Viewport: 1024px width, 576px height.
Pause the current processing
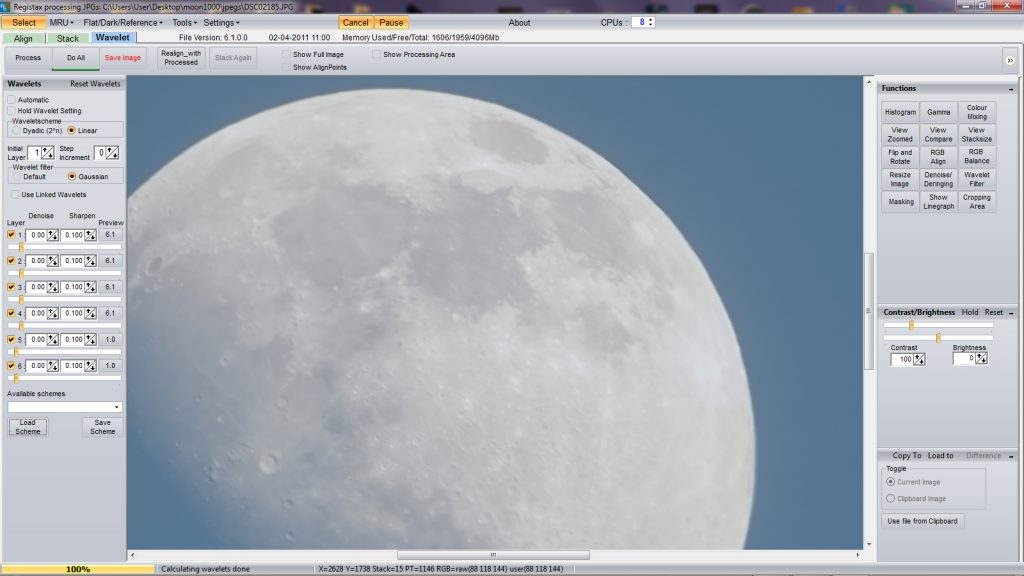(391, 23)
